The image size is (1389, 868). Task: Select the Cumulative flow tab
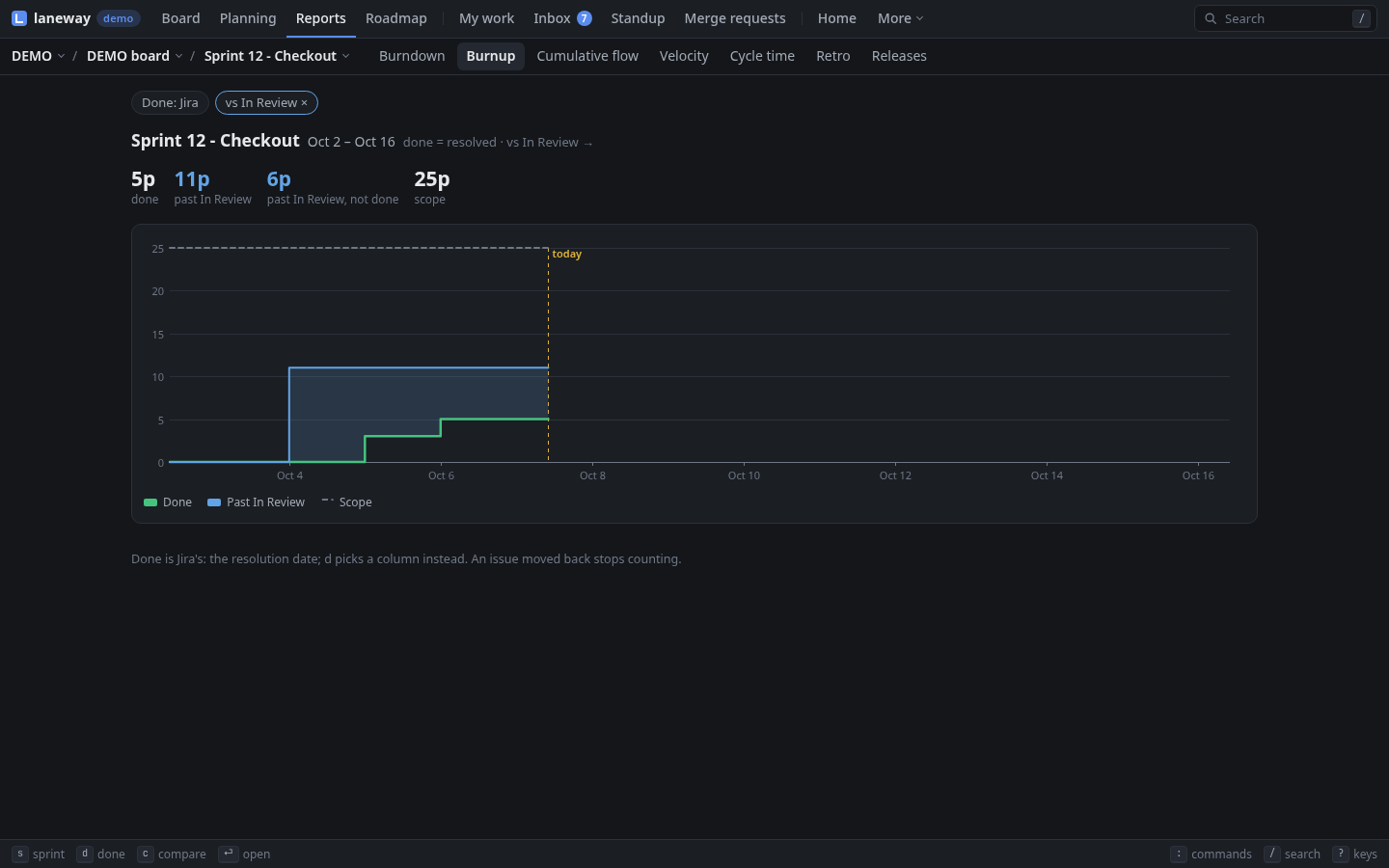coord(587,56)
